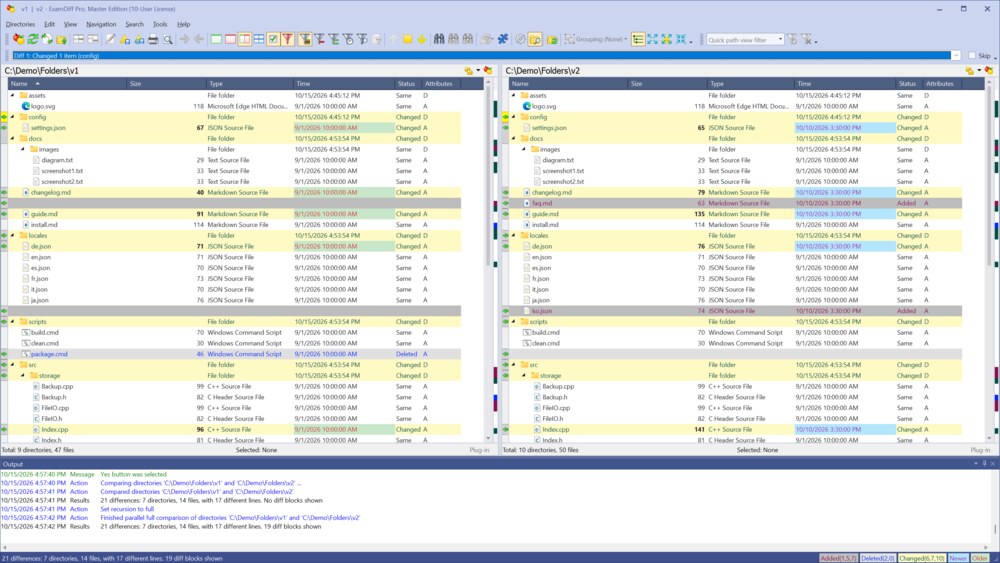
Task: Click the Changed color legend in status bar
Action: pyautogui.click(x=922, y=558)
